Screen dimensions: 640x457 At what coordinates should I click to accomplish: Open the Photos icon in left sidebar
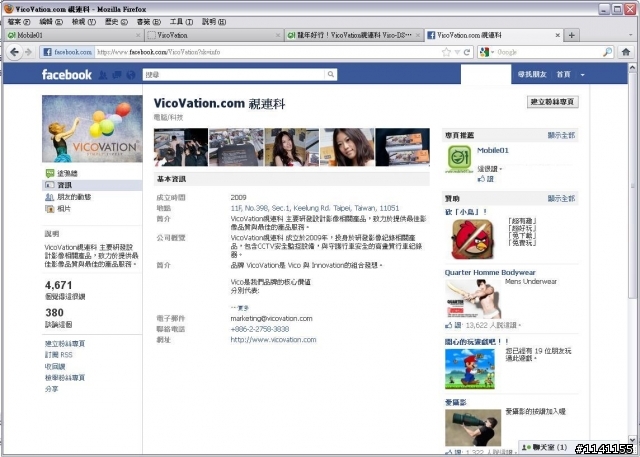coord(50,209)
